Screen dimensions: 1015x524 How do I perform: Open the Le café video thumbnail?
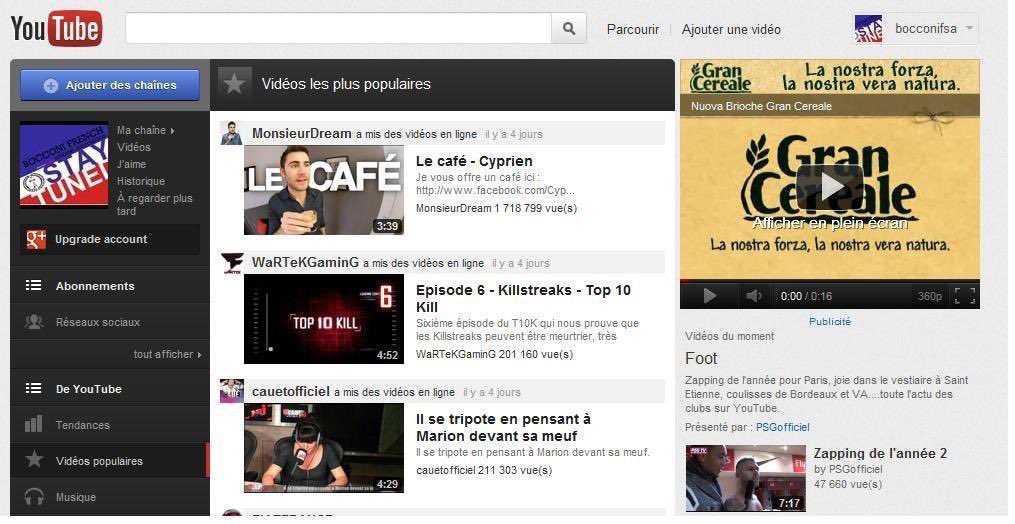[324, 190]
